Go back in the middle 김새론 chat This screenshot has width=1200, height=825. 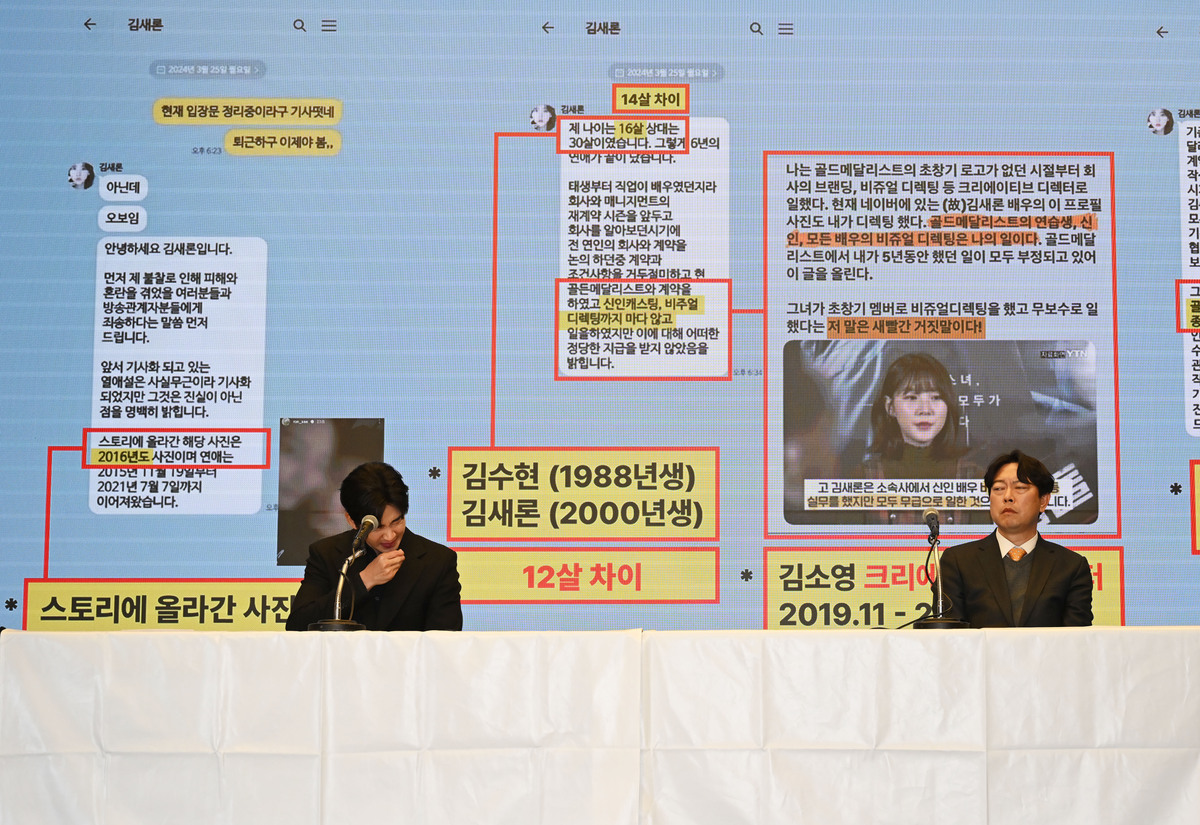pyautogui.click(x=547, y=28)
